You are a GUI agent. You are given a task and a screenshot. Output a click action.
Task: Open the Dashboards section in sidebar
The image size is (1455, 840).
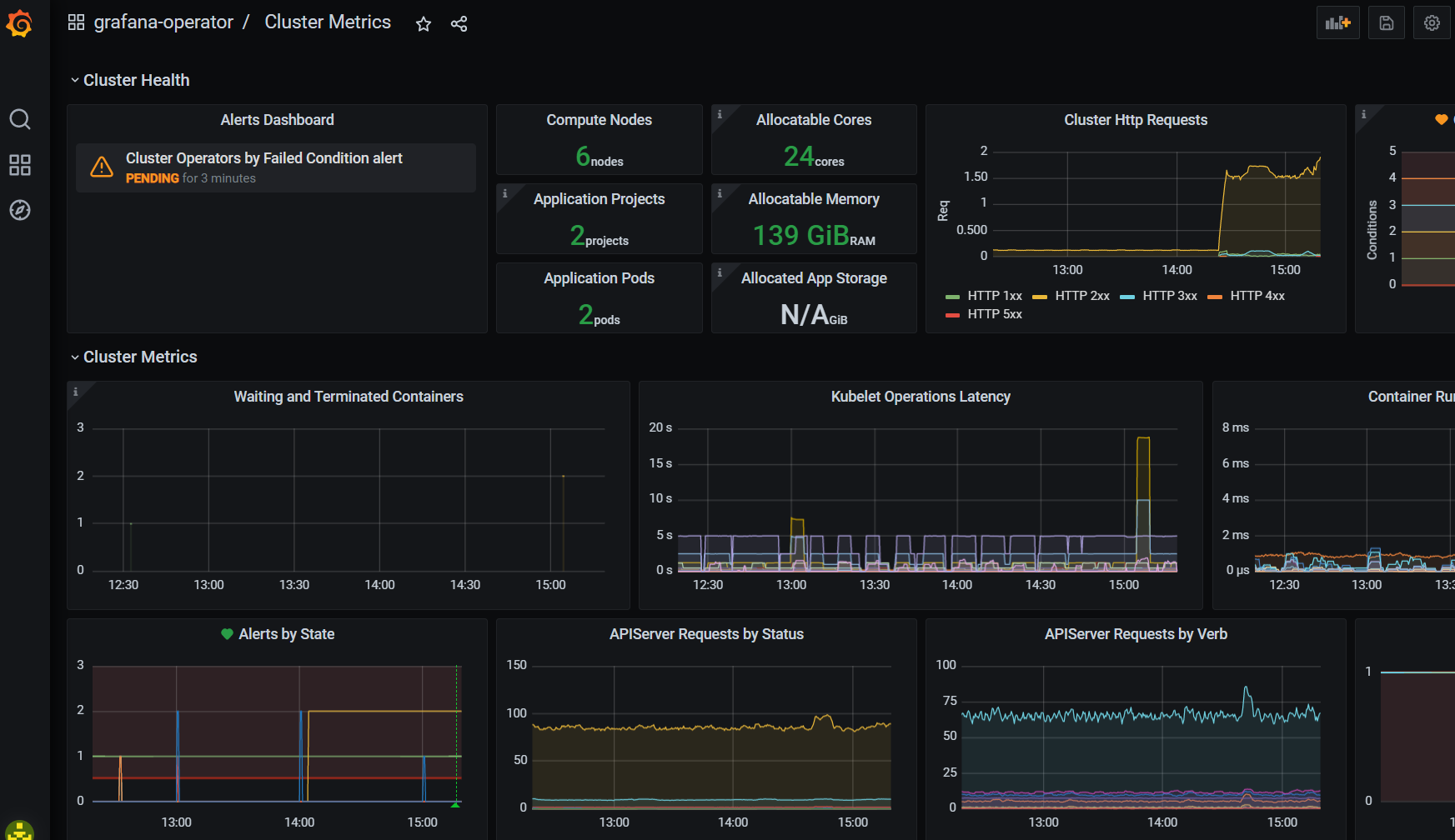tap(20, 165)
